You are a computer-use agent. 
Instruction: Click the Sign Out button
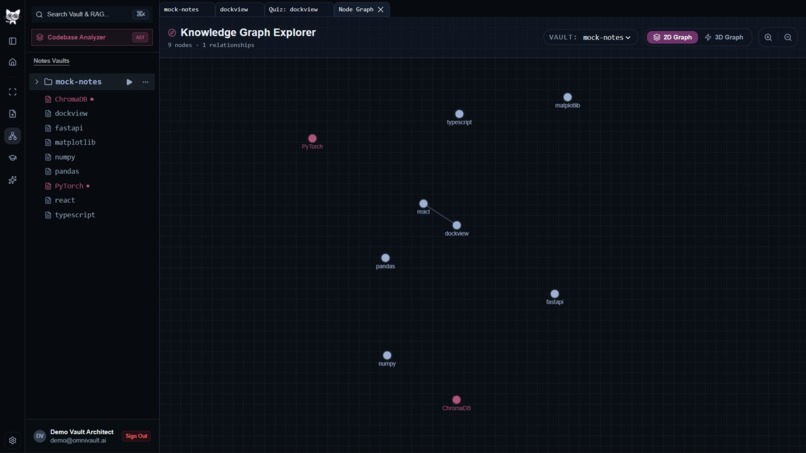136,436
